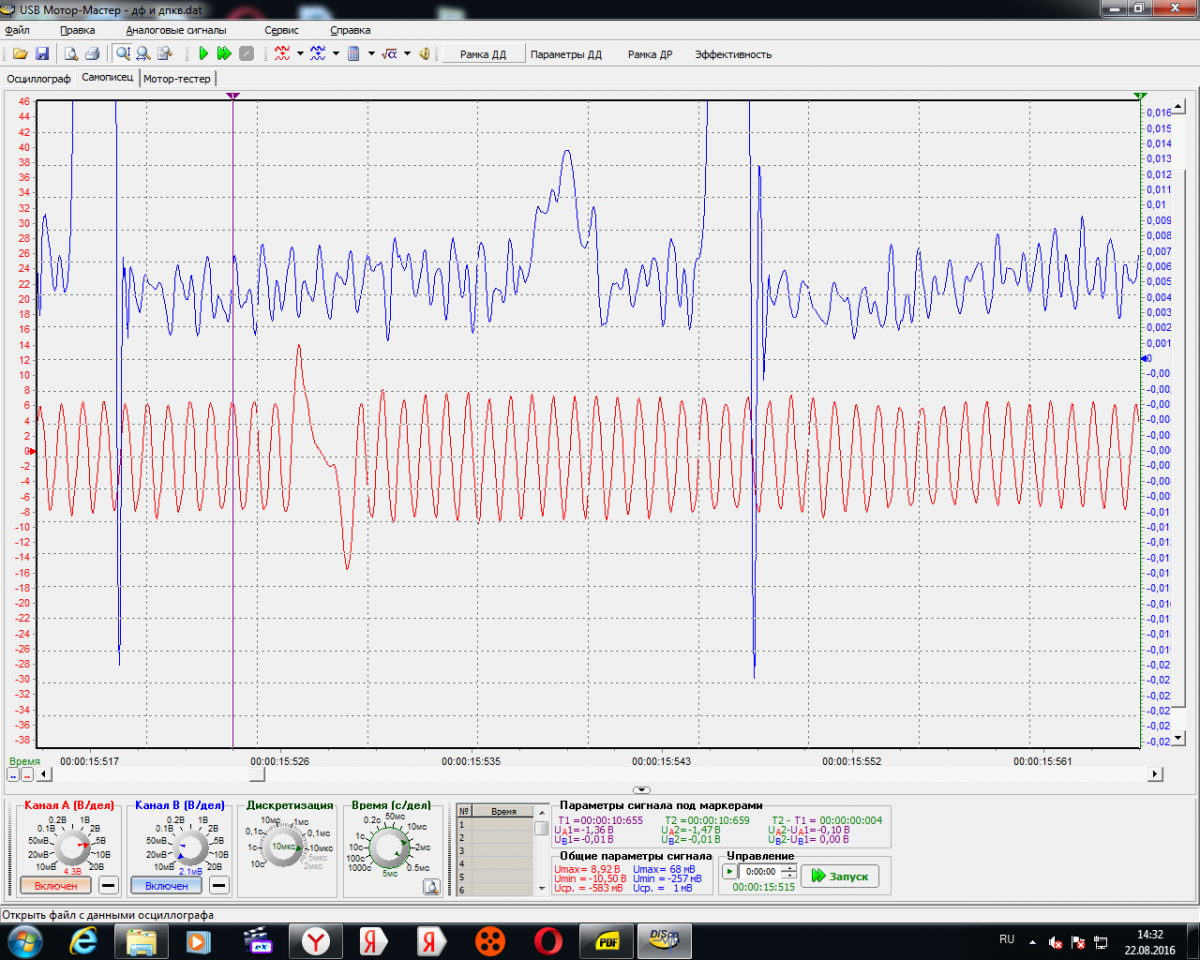Open Yandex browser red Y taskbar icon
Image resolution: width=1200 pixels, height=960 pixels.
click(316, 940)
